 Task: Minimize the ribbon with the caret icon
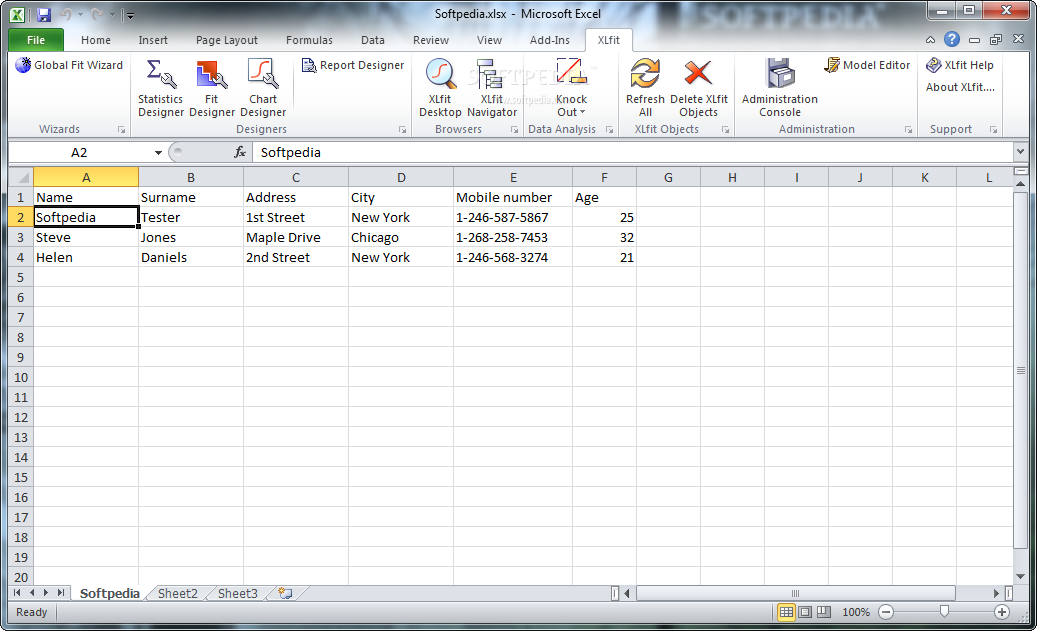pos(931,40)
